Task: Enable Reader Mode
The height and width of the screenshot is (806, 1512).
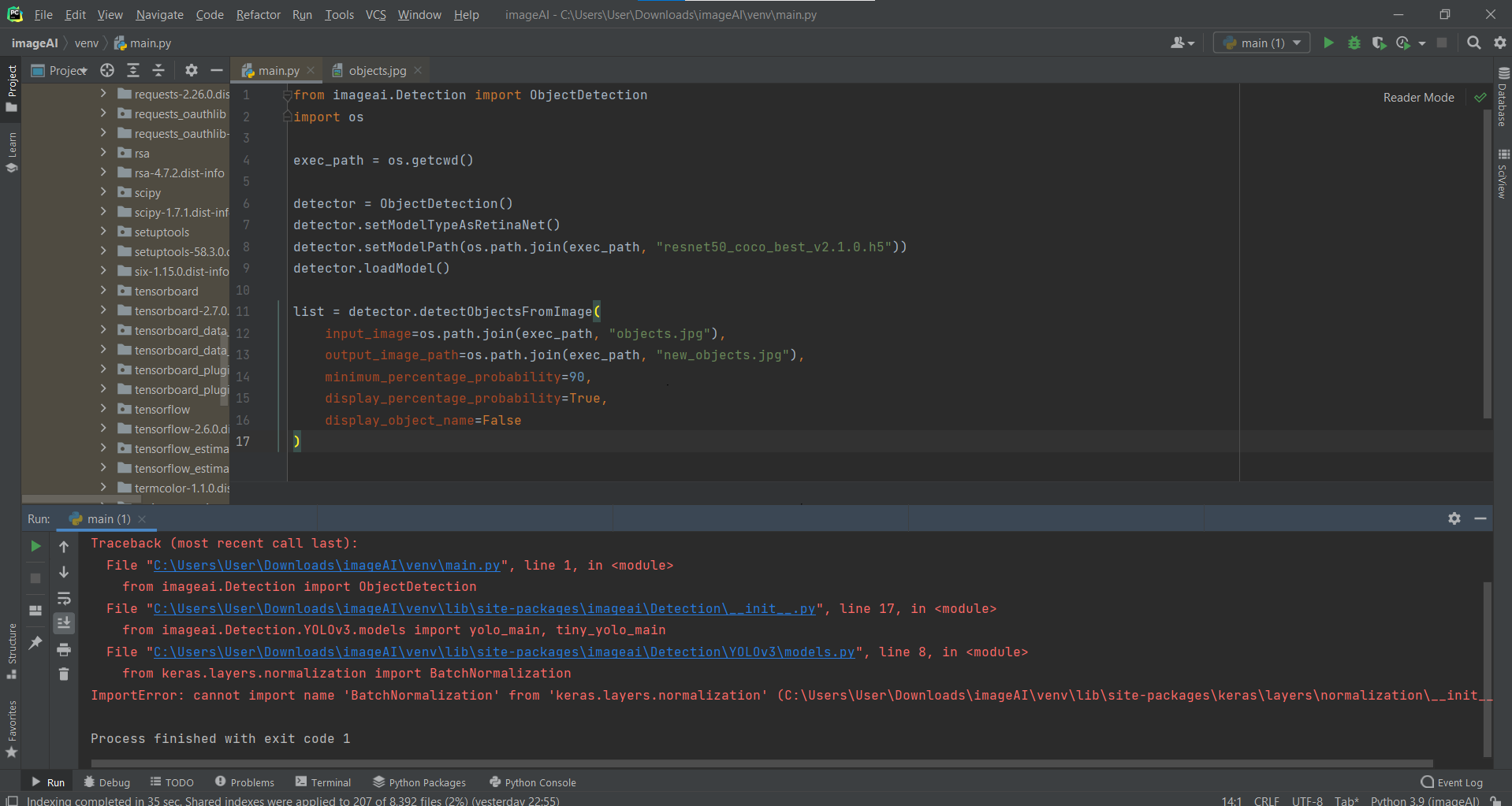Action: 1418,97
